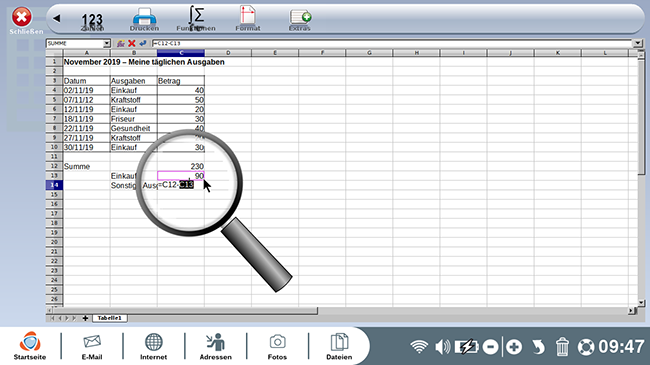
Task: Open the E-Mail app
Action: [x=92, y=347]
